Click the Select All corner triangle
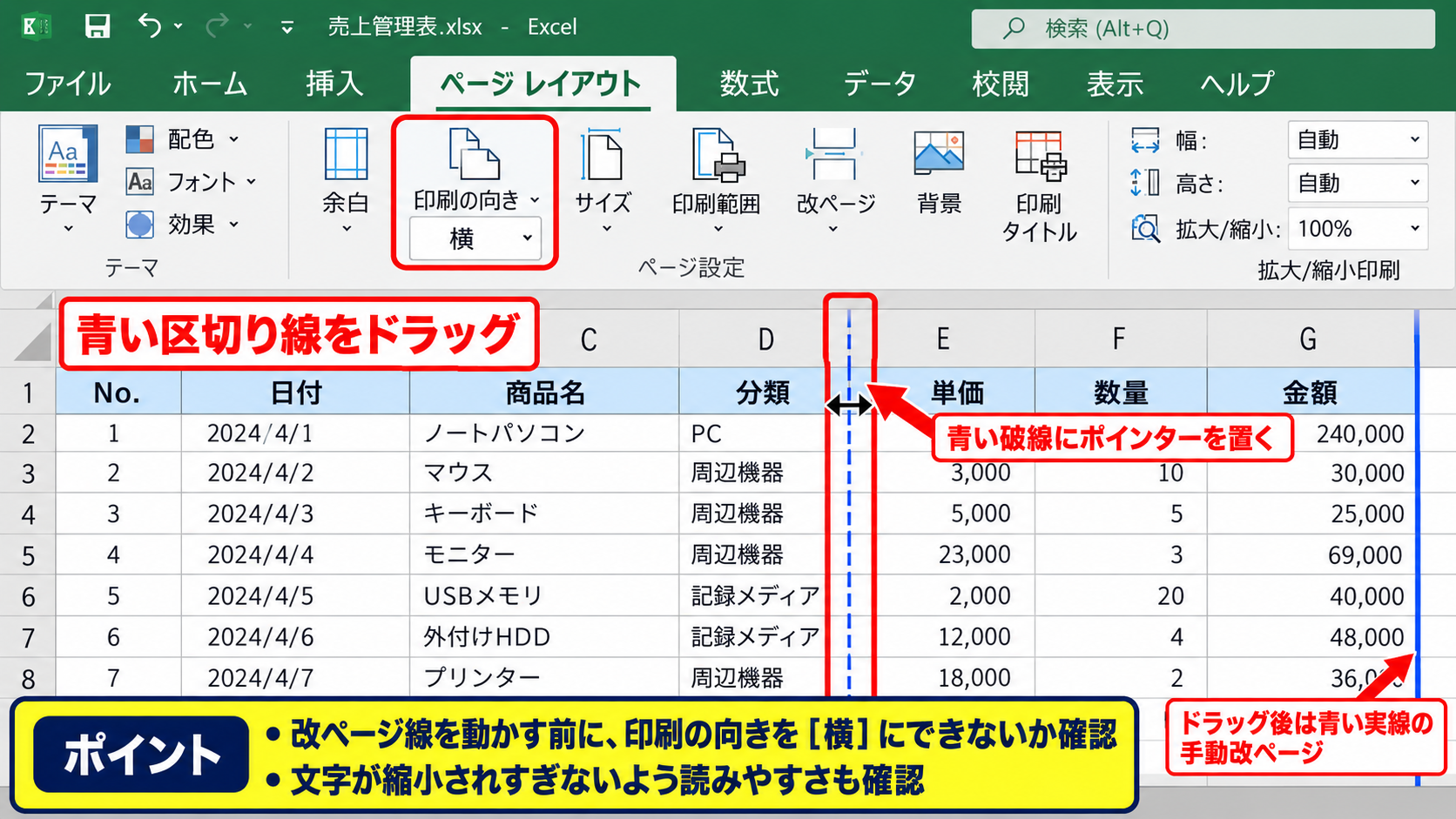Image resolution: width=1456 pixels, height=819 pixels. tap(33, 341)
